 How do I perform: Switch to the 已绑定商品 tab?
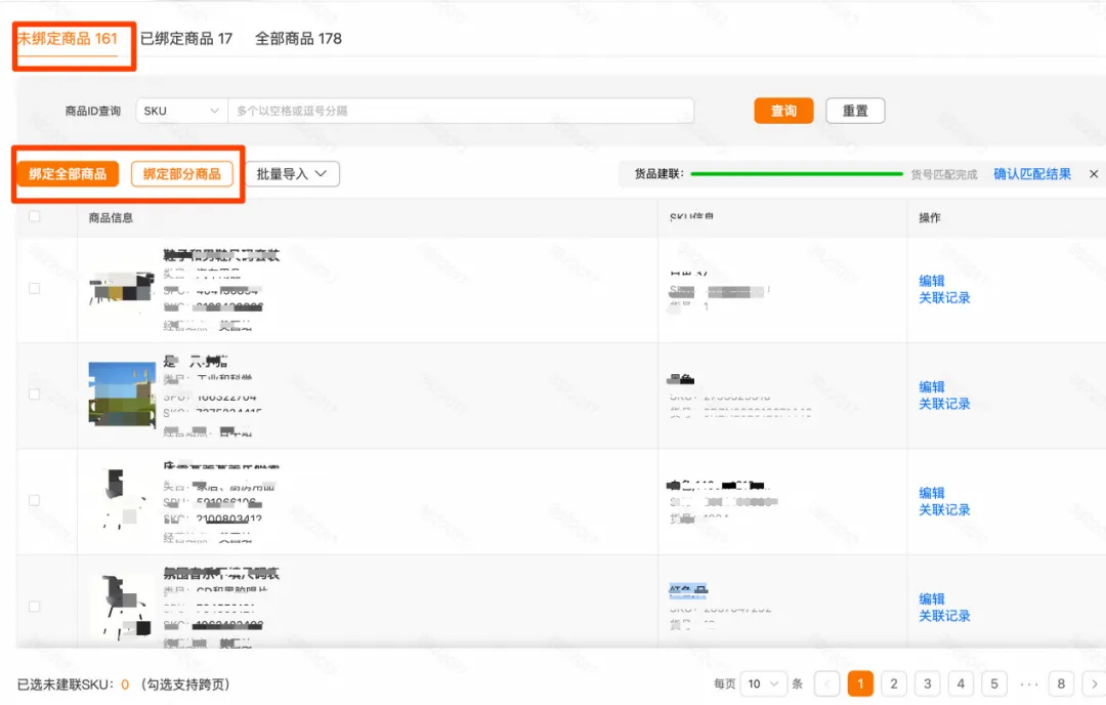tap(188, 38)
